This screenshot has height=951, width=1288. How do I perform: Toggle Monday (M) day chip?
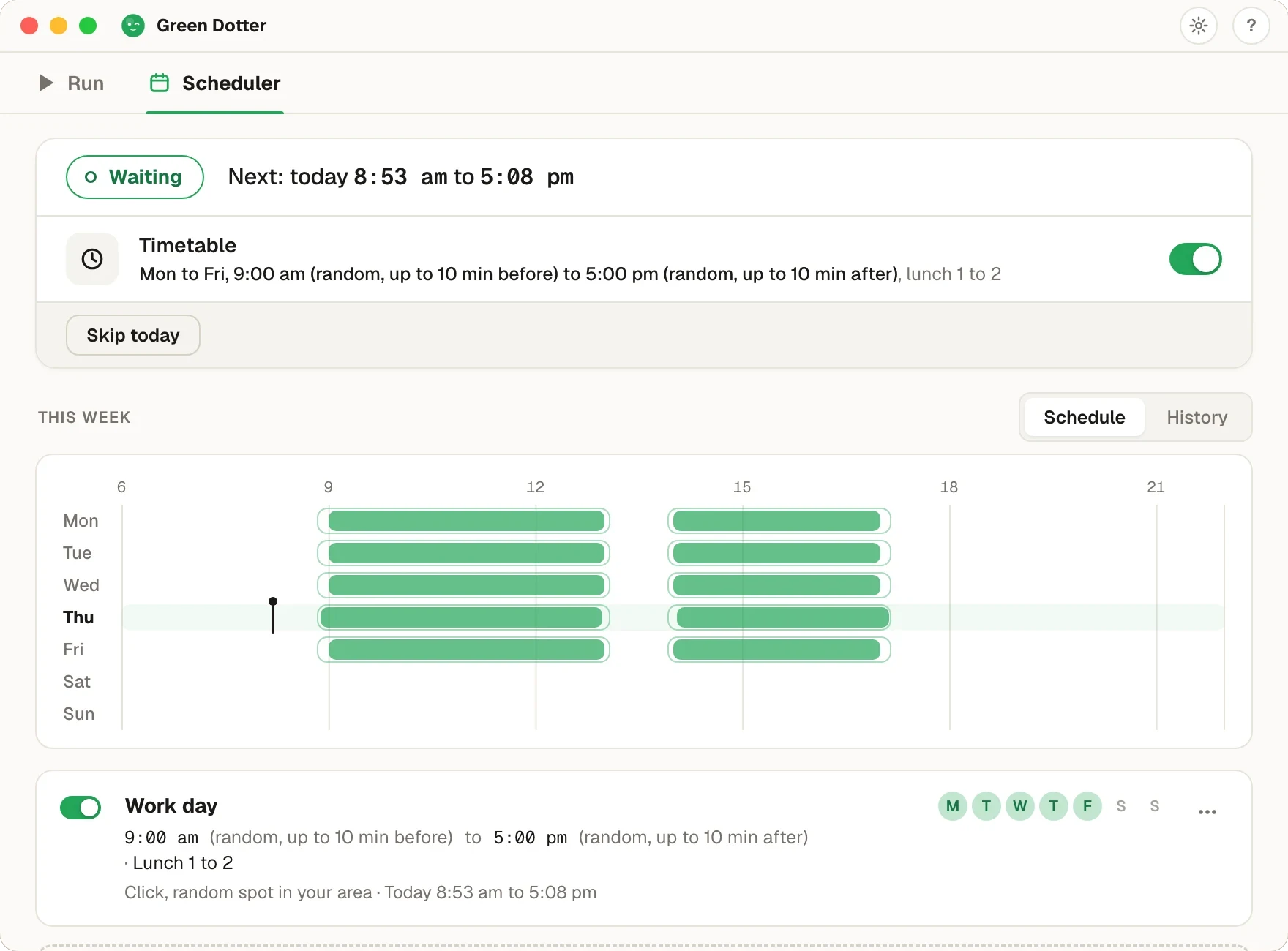[953, 806]
